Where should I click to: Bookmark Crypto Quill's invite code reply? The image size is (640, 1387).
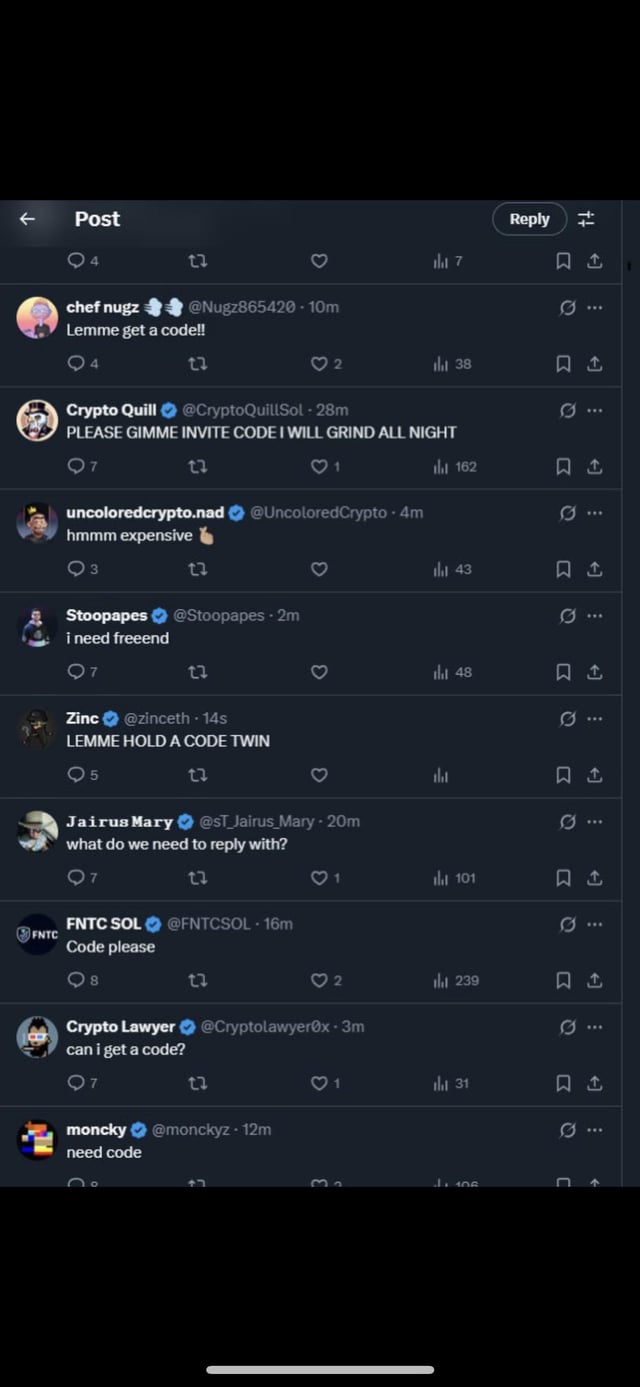(563, 467)
